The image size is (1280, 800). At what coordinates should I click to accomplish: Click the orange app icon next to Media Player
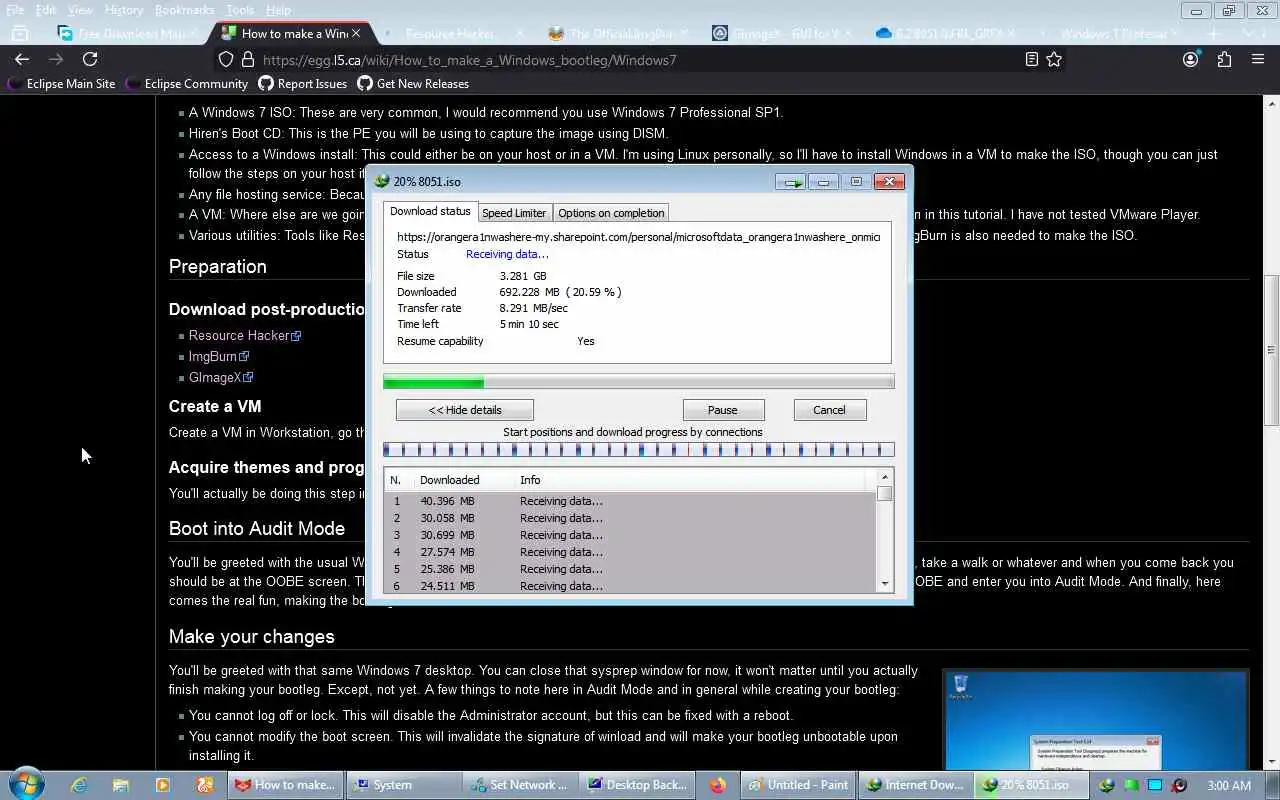pyautogui.click(x=204, y=785)
